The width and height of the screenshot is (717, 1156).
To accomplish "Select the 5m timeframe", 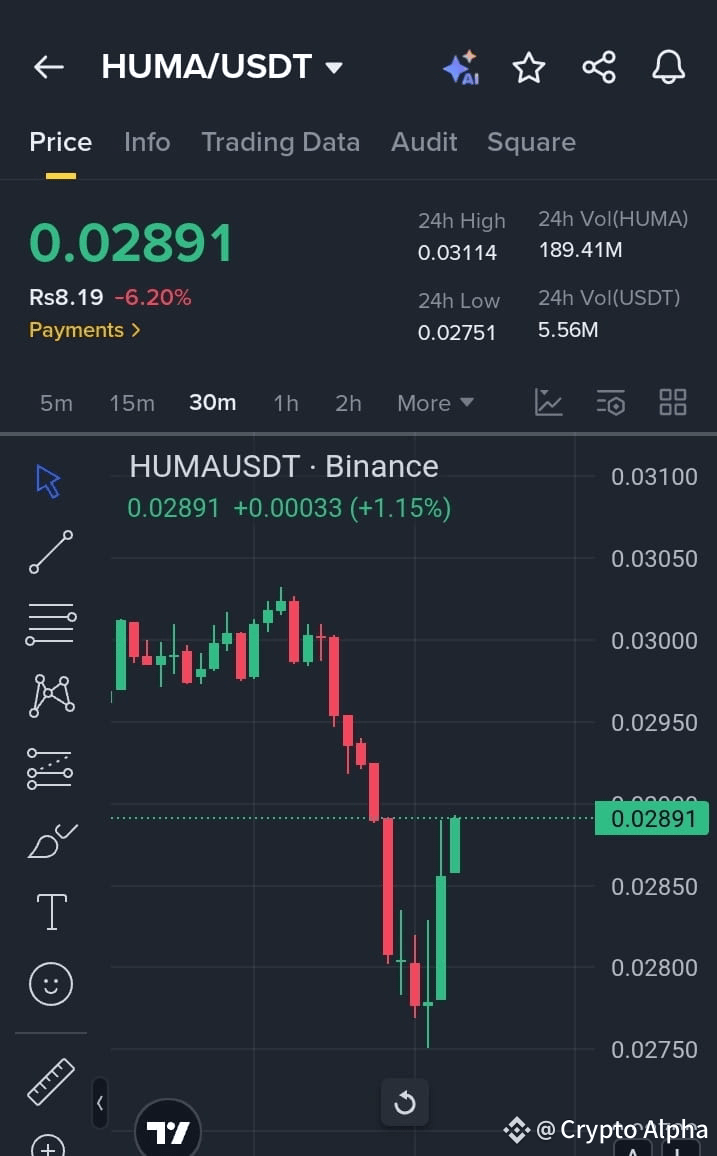I will pos(56,403).
